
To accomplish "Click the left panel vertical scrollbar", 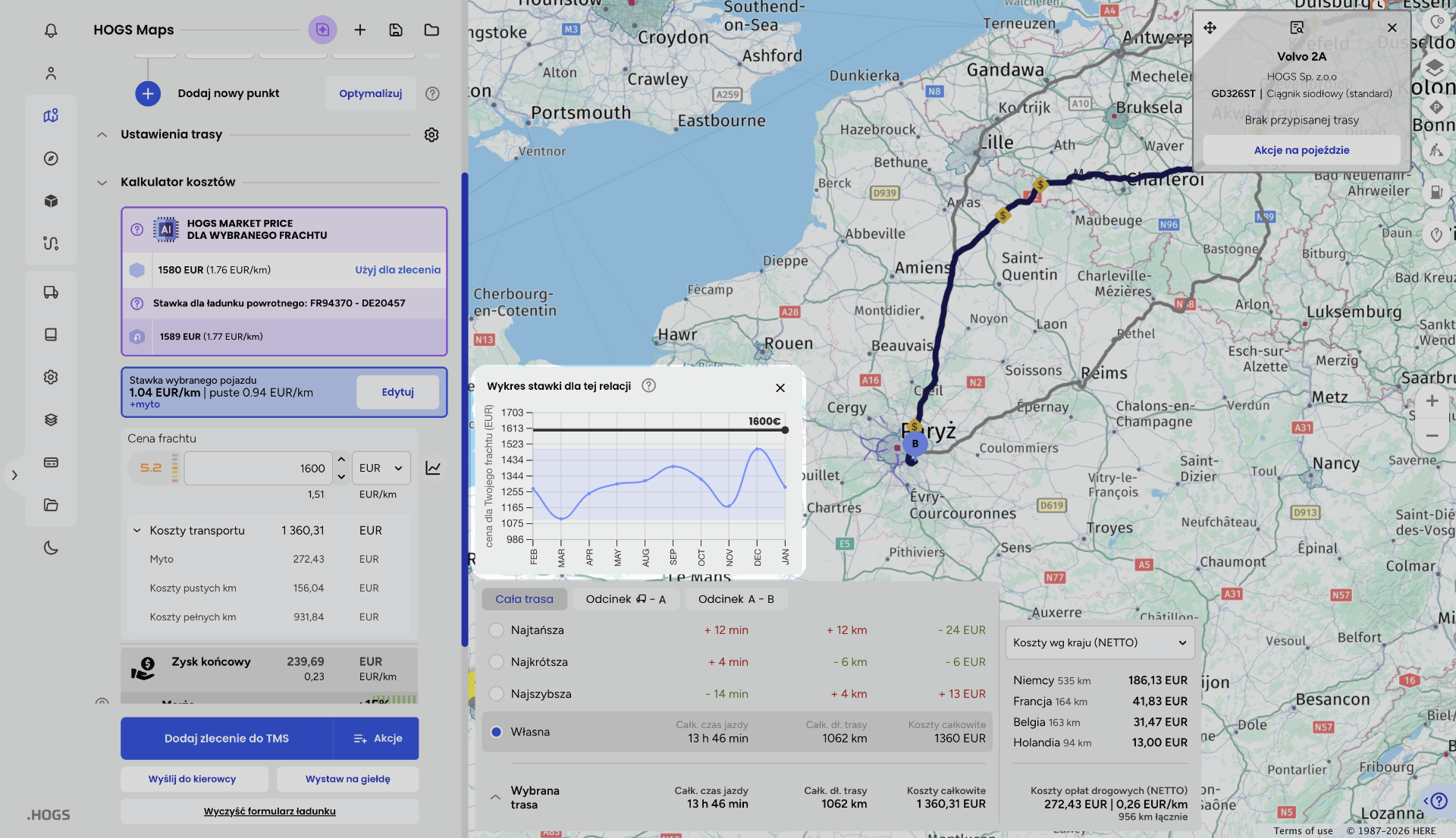I will click(x=464, y=410).
